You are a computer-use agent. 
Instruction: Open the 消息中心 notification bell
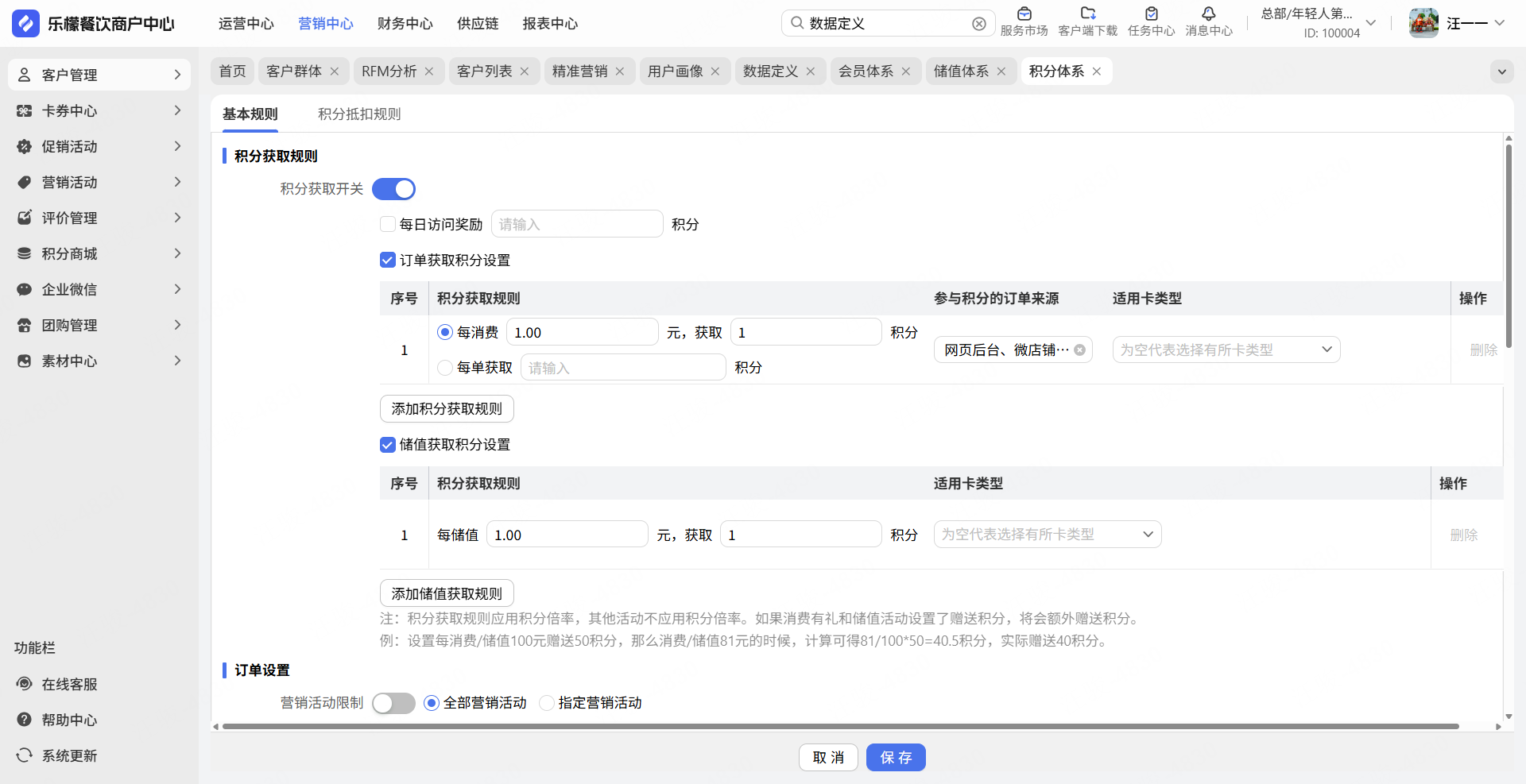point(1208,14)
